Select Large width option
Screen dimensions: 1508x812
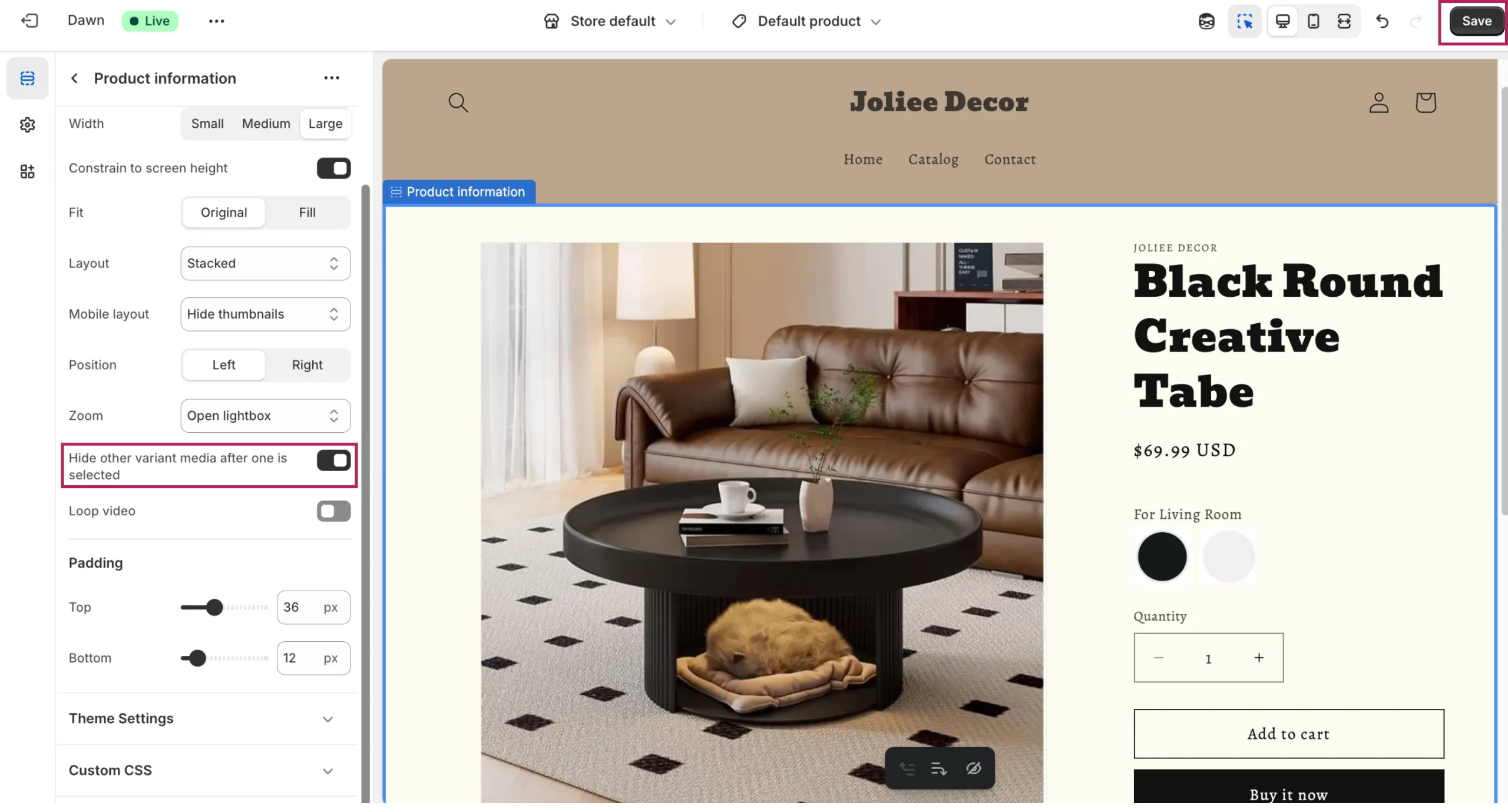pos(325,124)
